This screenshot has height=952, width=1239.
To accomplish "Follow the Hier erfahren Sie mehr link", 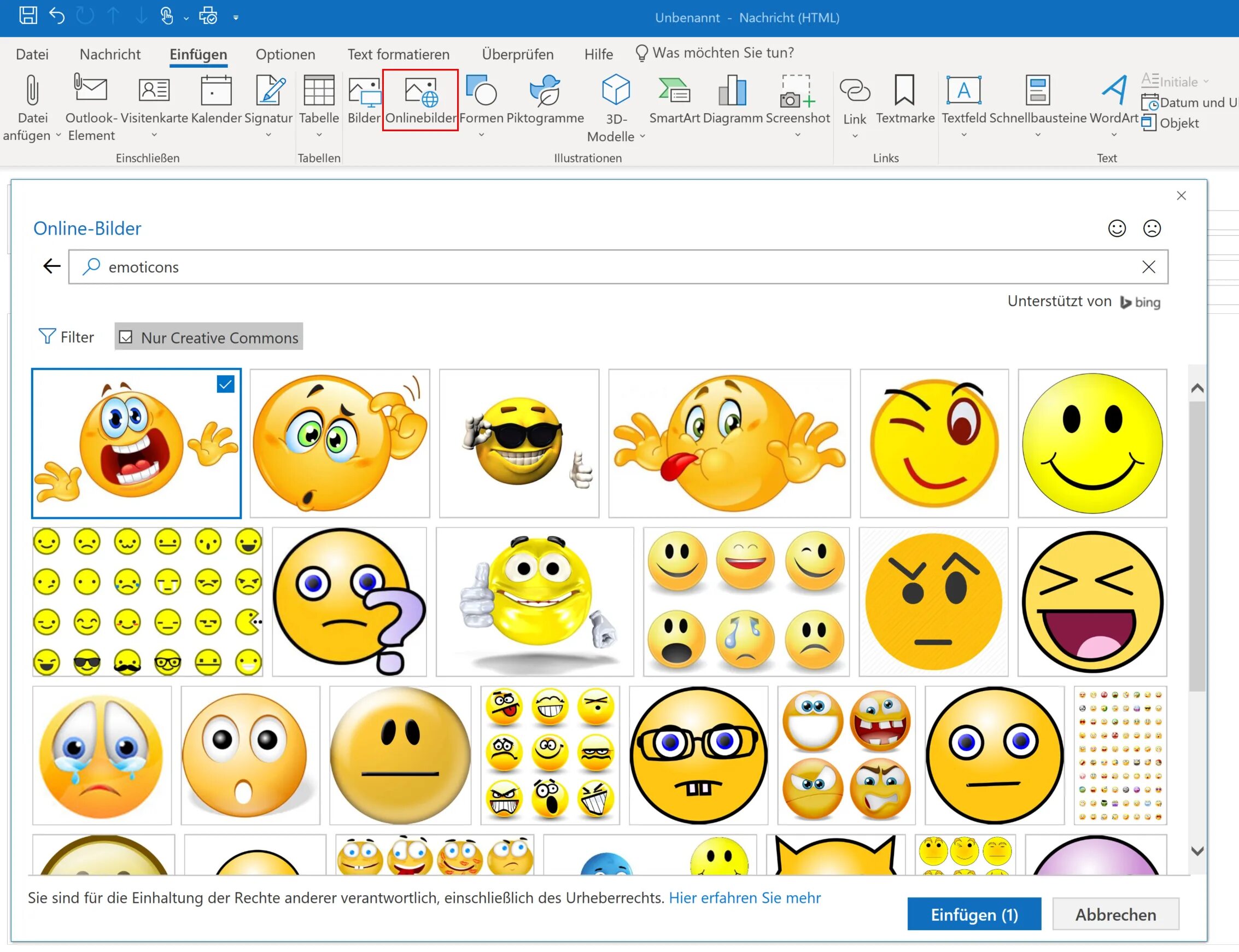I will pos(744,898).
